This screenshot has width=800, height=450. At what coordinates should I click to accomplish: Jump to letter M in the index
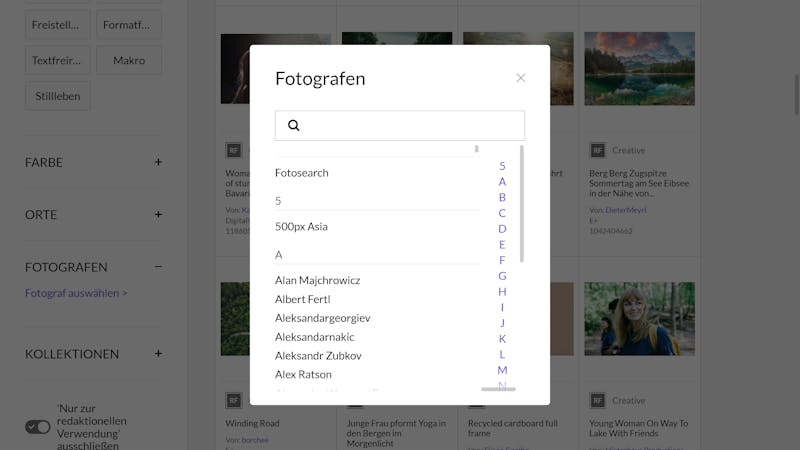[502, 370]
